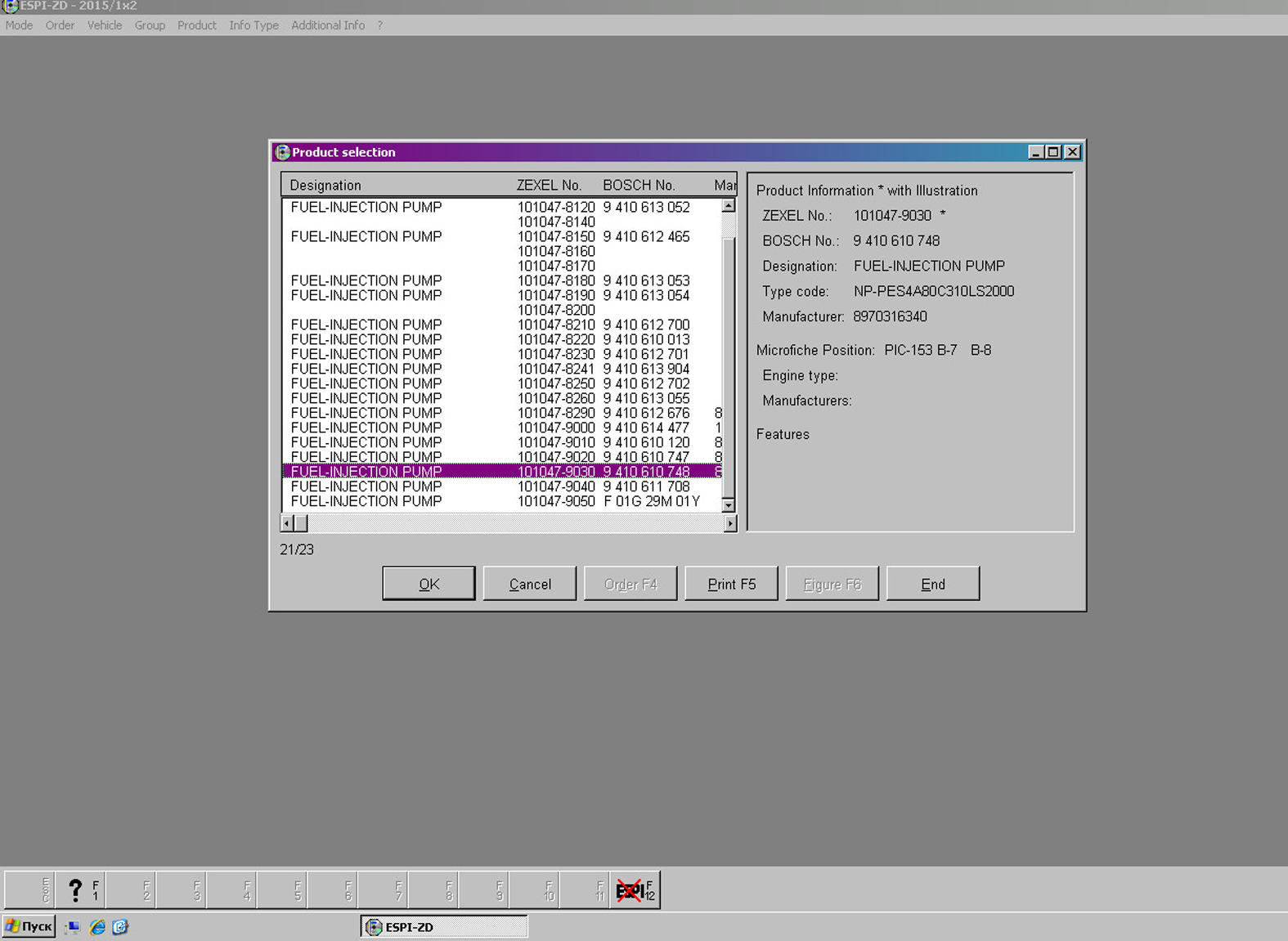
Task: Click the Product selection dialog title icon
Action: click(283, 152)
